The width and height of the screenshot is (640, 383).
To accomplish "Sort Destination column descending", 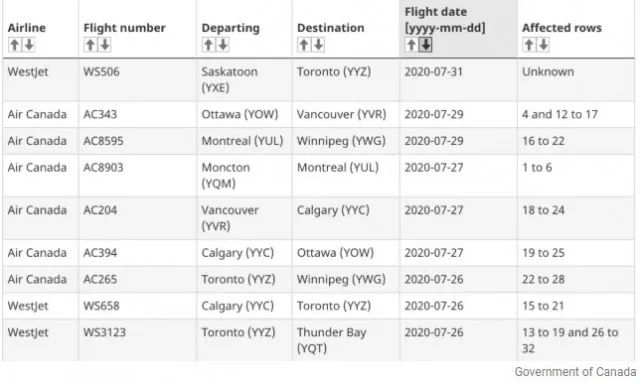I will tap(318, 45).
